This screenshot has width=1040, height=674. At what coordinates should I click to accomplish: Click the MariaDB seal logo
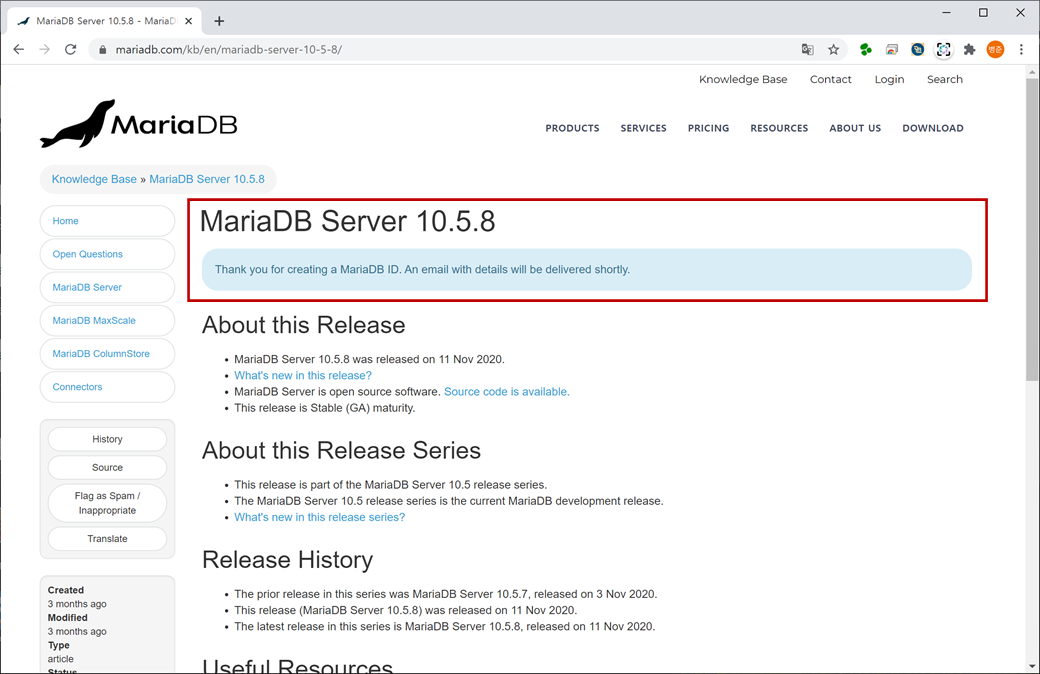[x=139, y=124]
